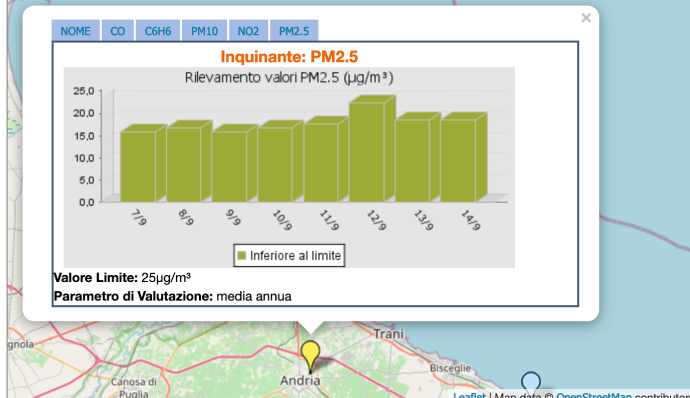Viewport: 690px width, 398px height.
Task: Open the PM2.5 tab
Action: (x=294, y=31)
